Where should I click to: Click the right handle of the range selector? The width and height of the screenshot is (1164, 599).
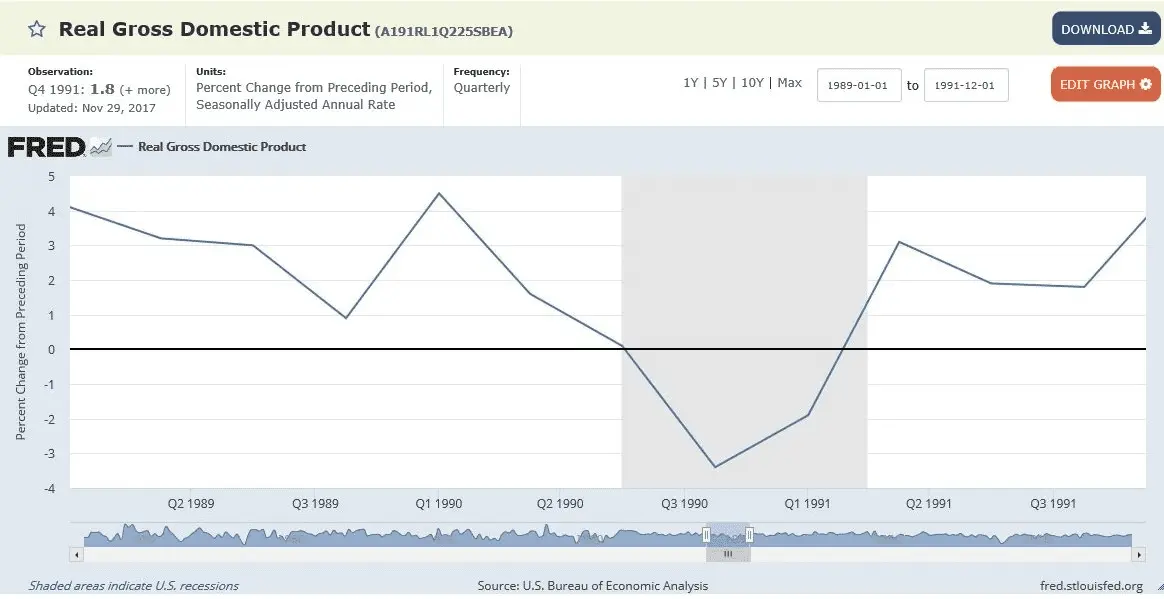point(749,535)
